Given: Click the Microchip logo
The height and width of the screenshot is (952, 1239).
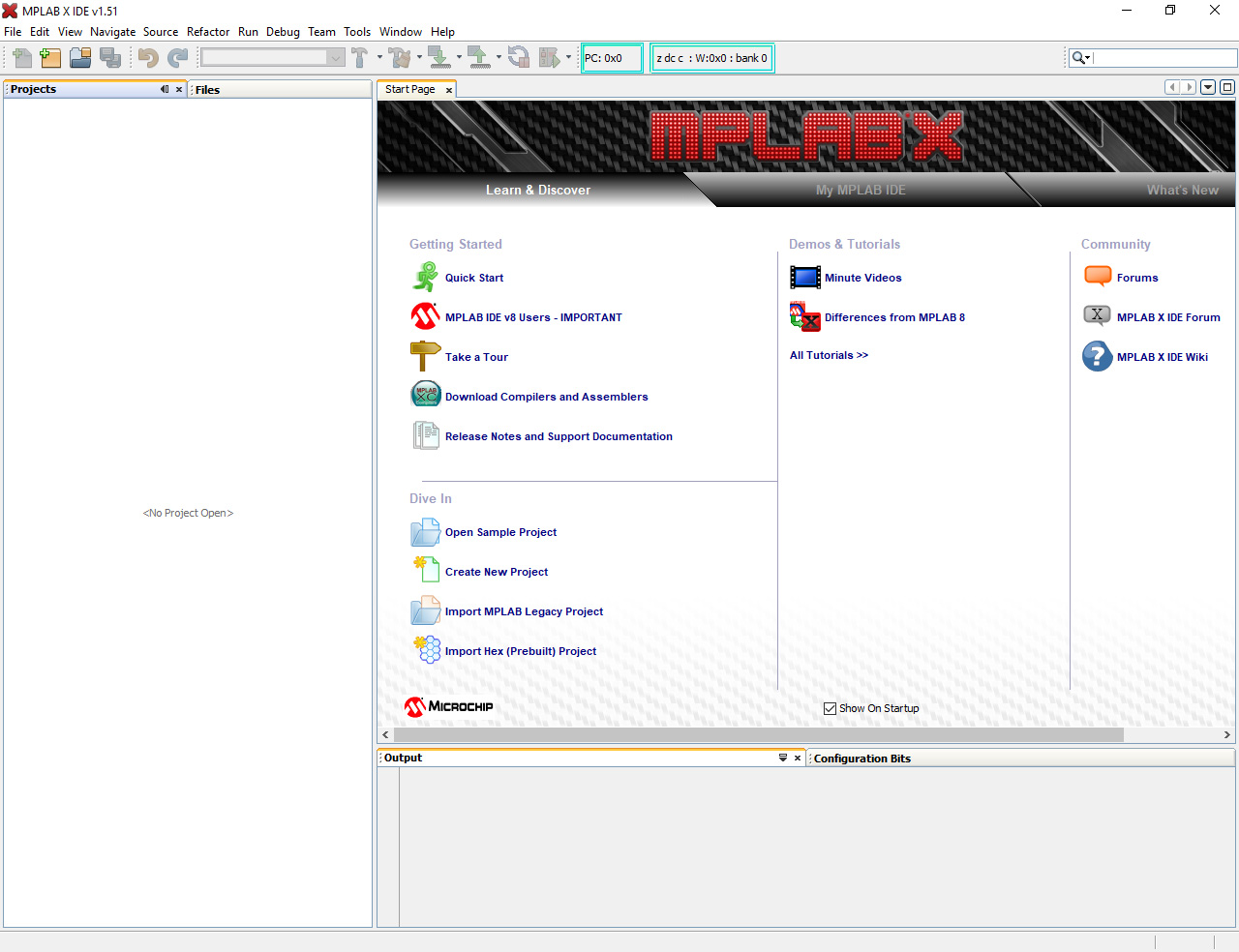Looking at the screenshot, I should [x=449, y=706].
